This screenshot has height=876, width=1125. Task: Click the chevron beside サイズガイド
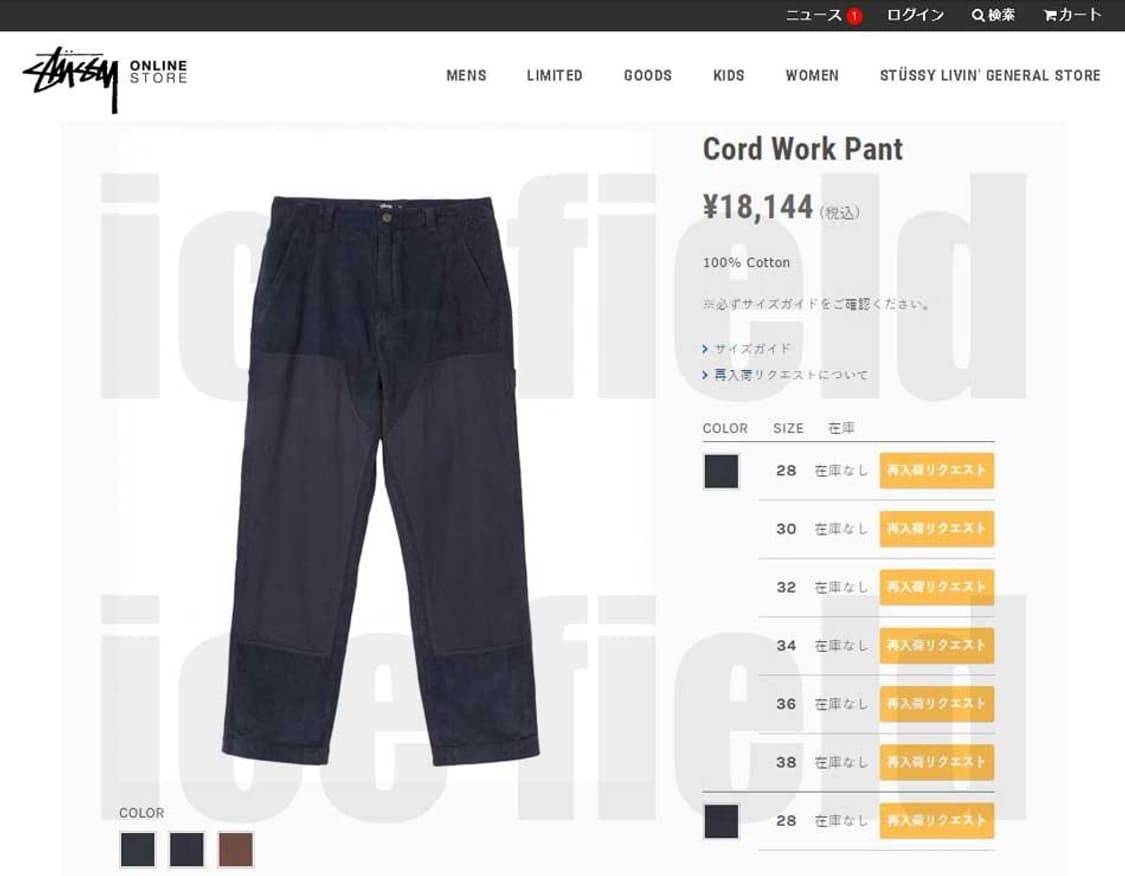pyautogui.click(x=705, y=349)
